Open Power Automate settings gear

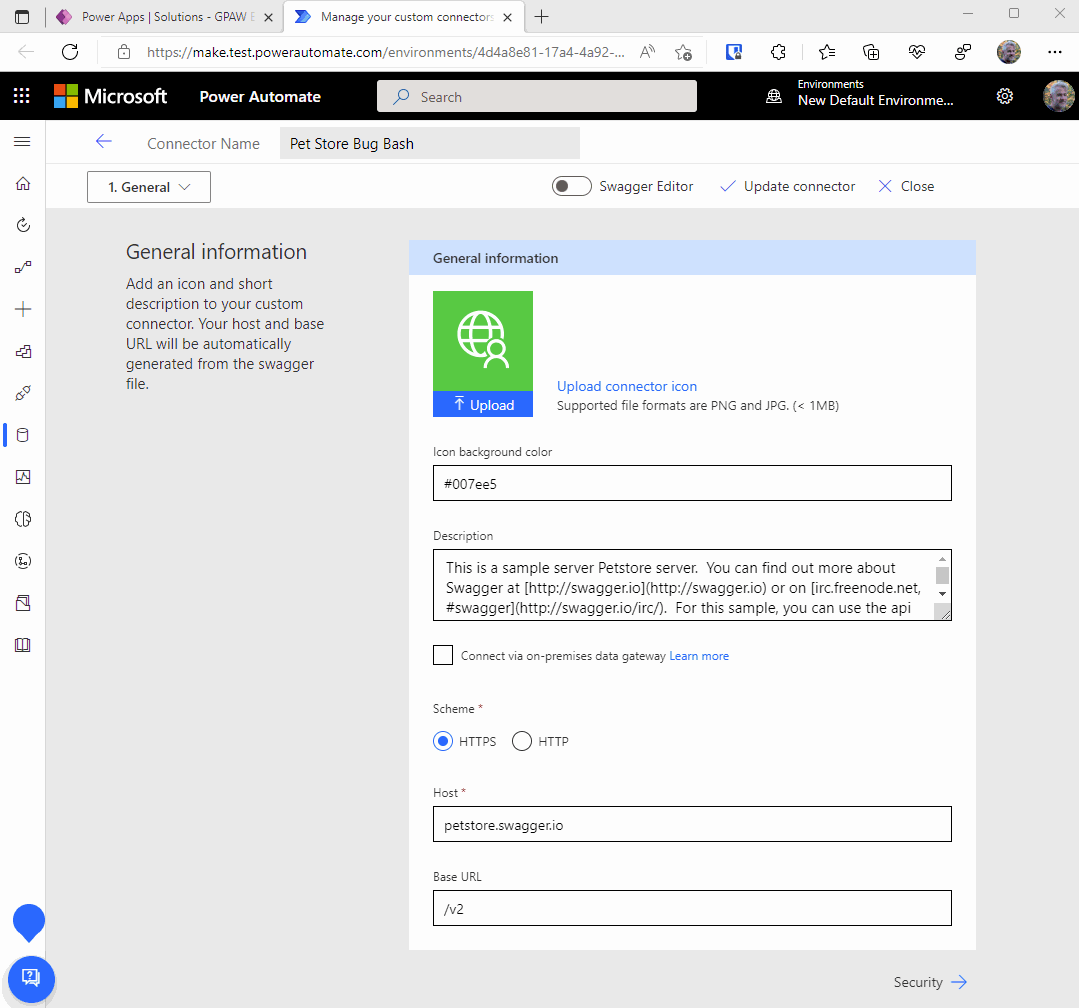tap(1004, 95)
